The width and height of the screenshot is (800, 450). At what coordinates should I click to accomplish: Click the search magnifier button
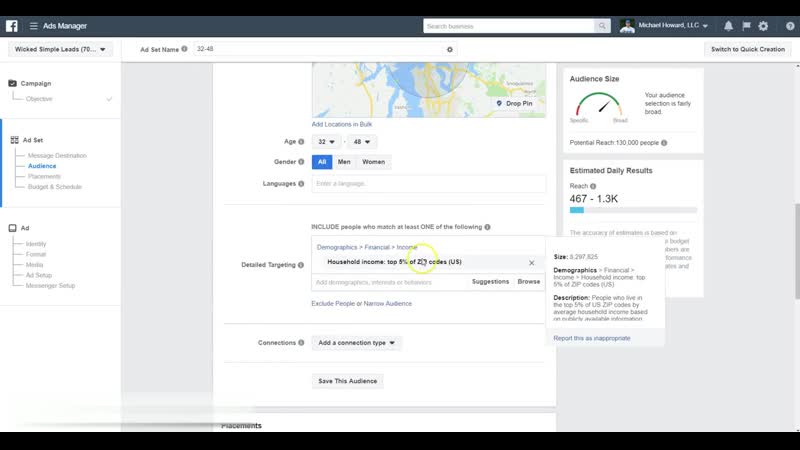602,26
